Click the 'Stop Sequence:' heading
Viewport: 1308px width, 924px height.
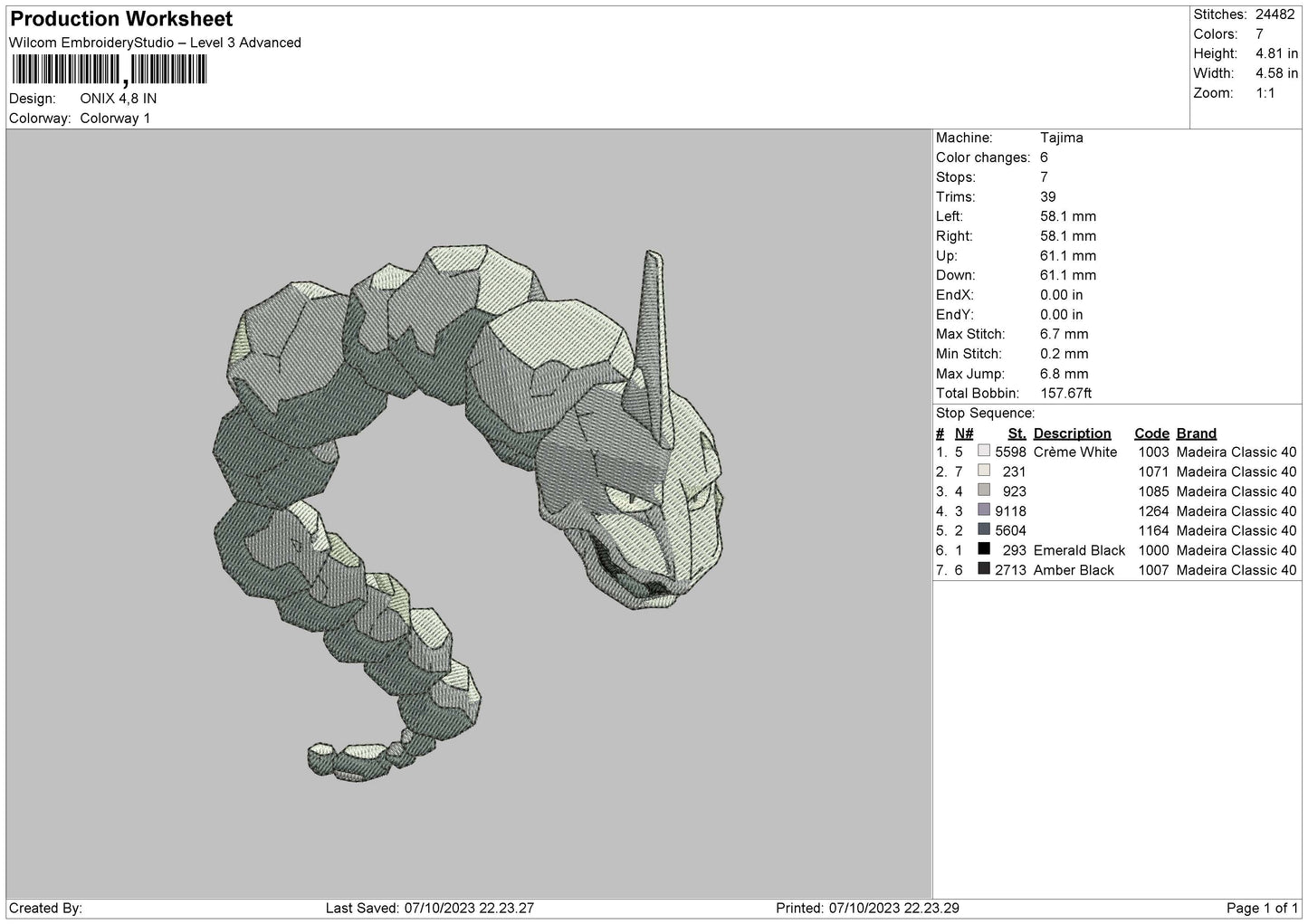[x=986, y=414]
